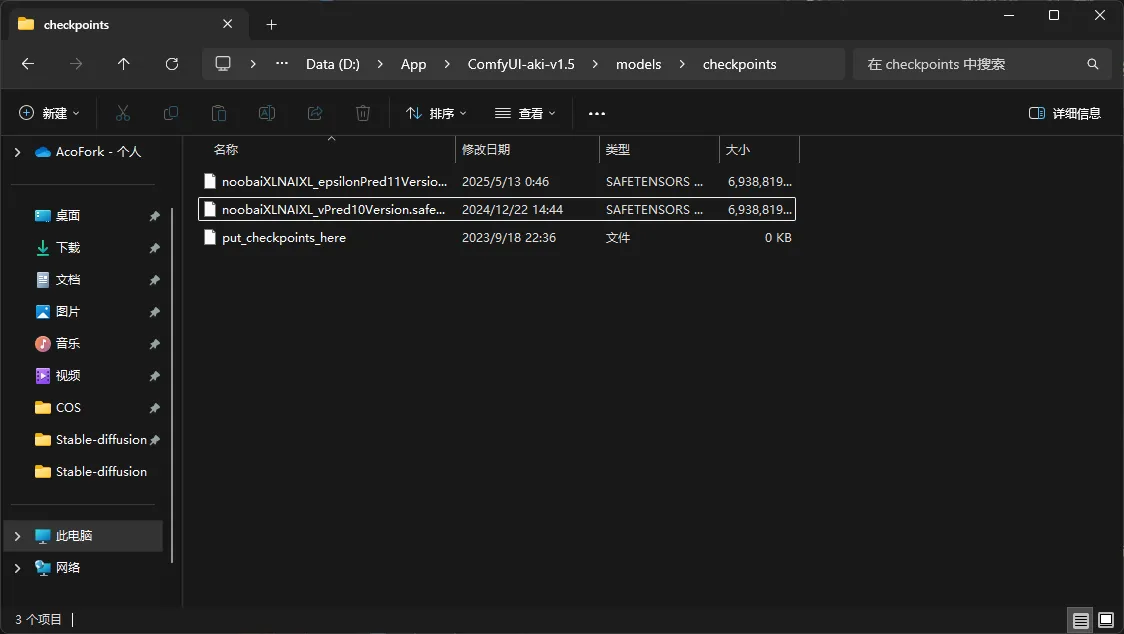Open the 查看 view dropdown
The height and width of the screenshot is (634, 1124).
[x=525, y=113]
